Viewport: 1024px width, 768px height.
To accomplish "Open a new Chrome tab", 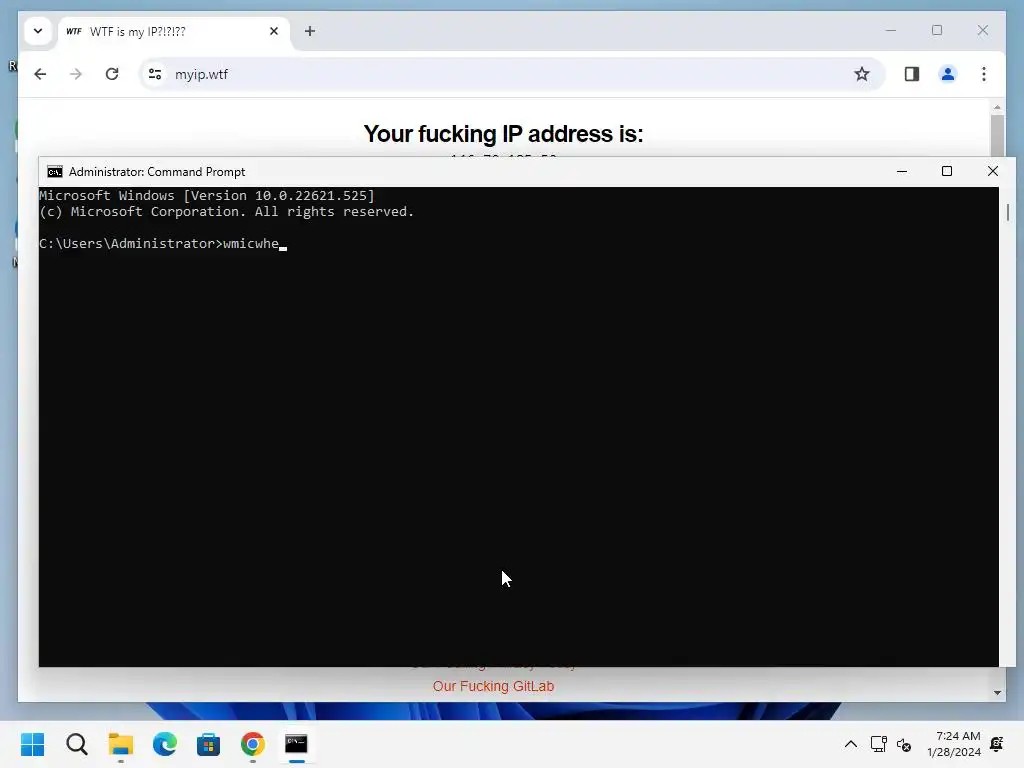I will pos(310,31).
